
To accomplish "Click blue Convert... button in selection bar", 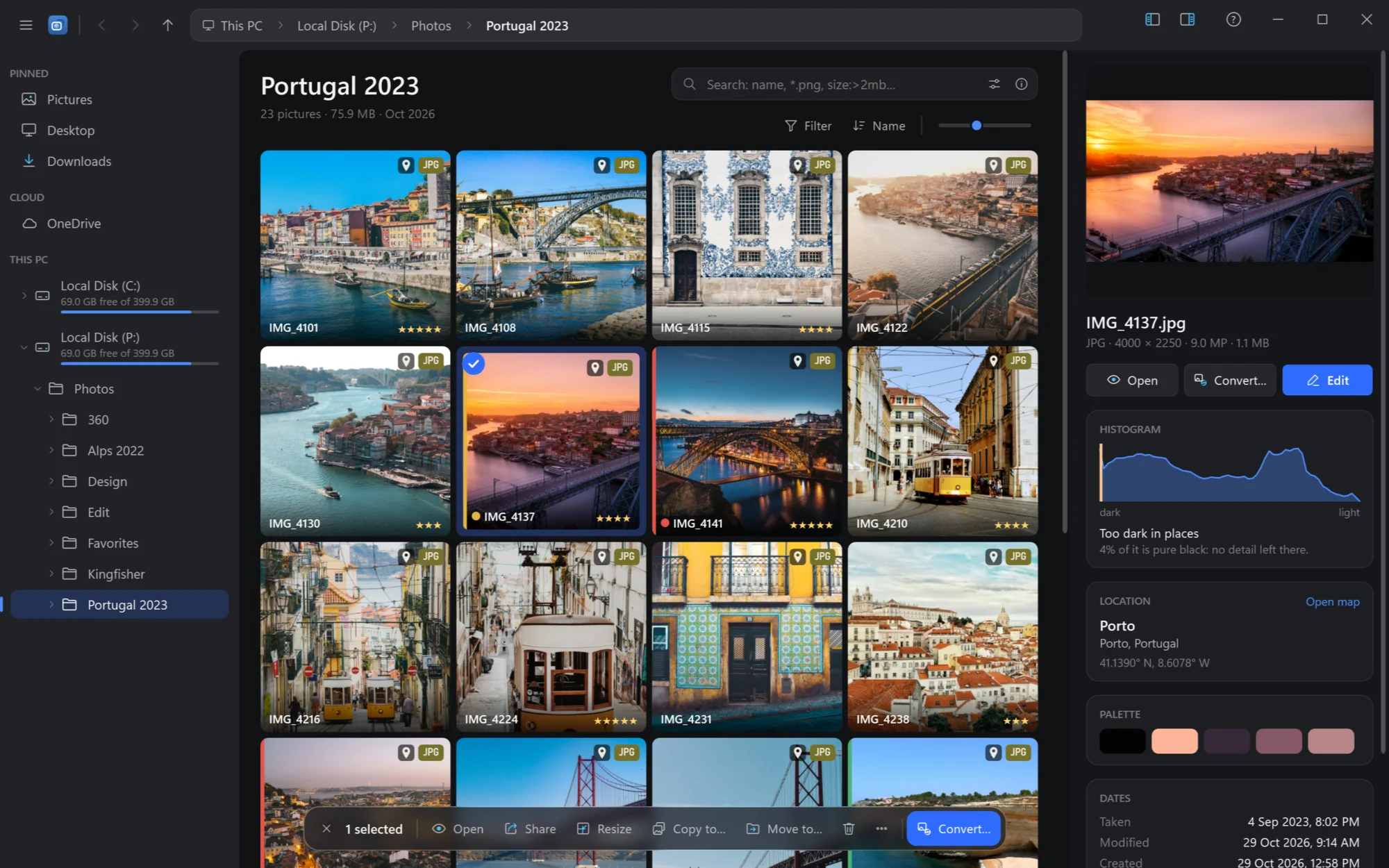I will [954, 828].
